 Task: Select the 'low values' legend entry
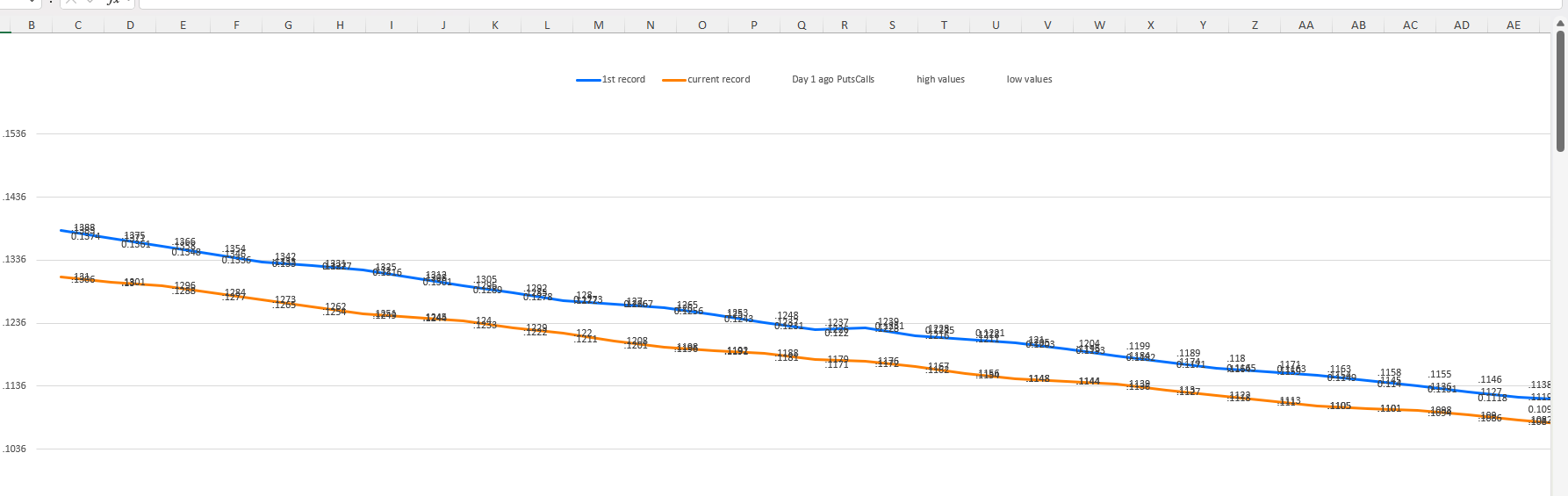1029,80
